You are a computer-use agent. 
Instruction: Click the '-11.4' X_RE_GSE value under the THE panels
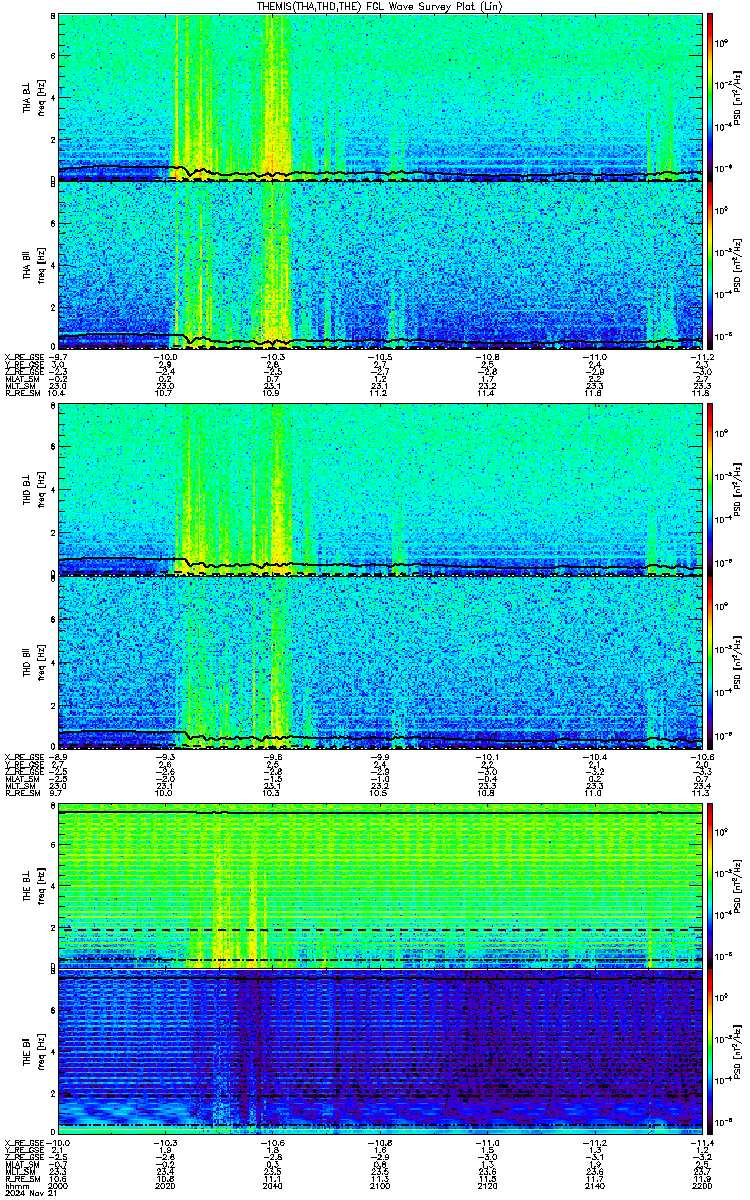702,1141
